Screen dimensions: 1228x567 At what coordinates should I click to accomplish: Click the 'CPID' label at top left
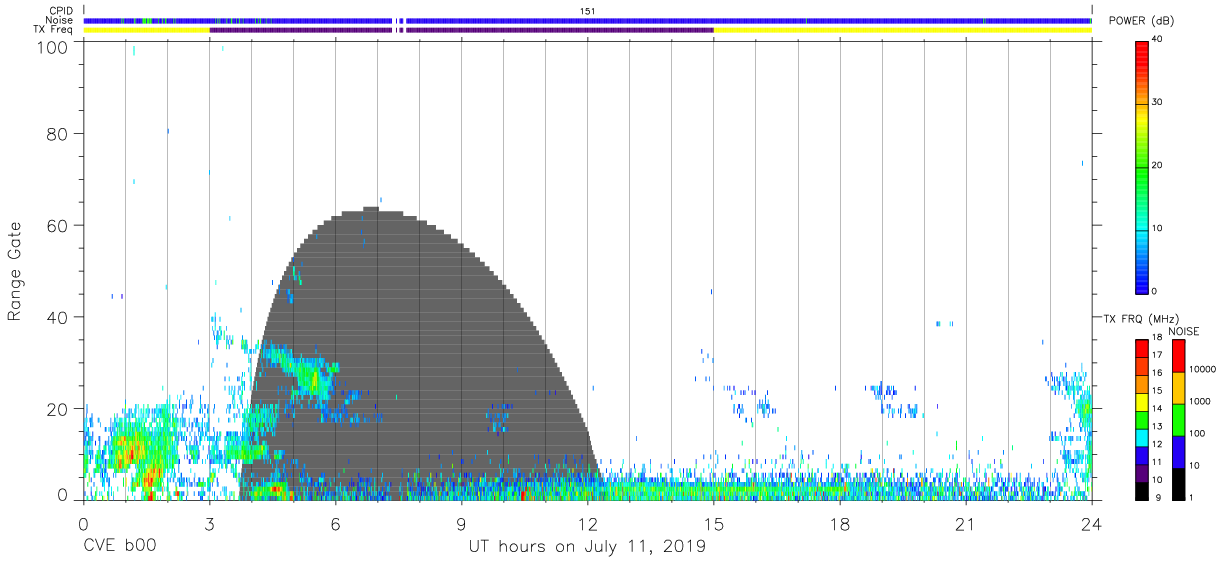pos(61,11)
